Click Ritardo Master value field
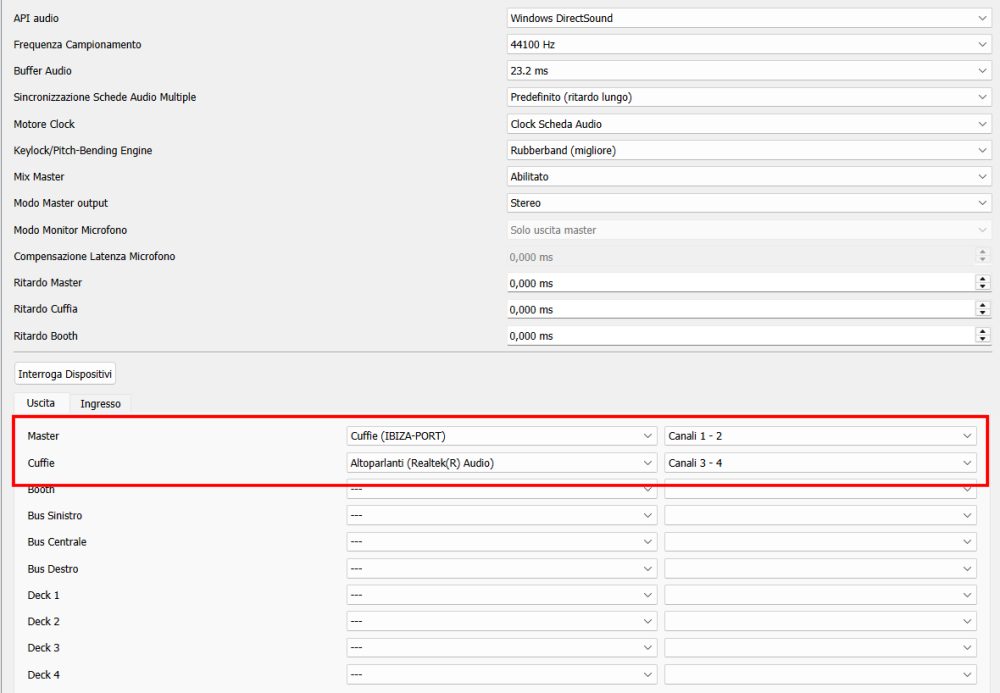 click(x=740, y=283)
